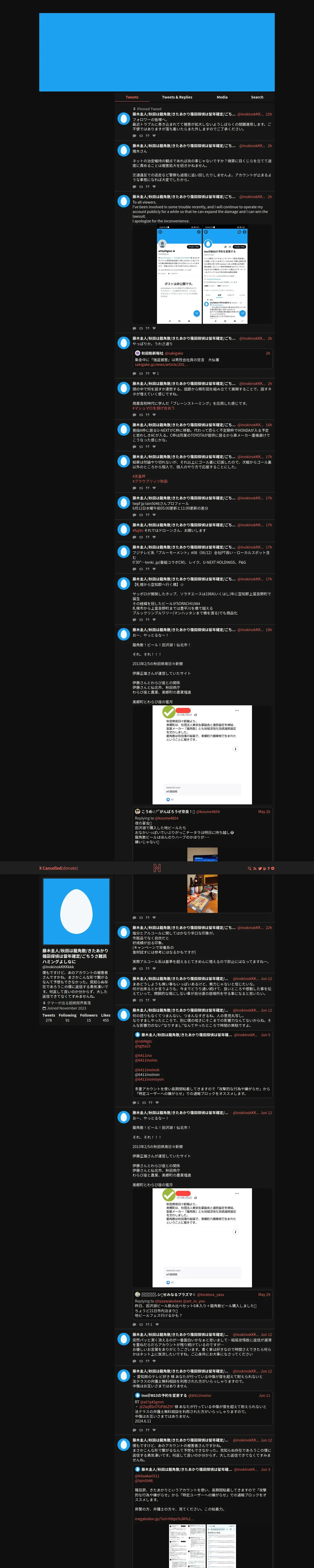
Task: Click the reply icon under the まあどうしようも無い事 tweet
Action: (x=135, y=1000)
